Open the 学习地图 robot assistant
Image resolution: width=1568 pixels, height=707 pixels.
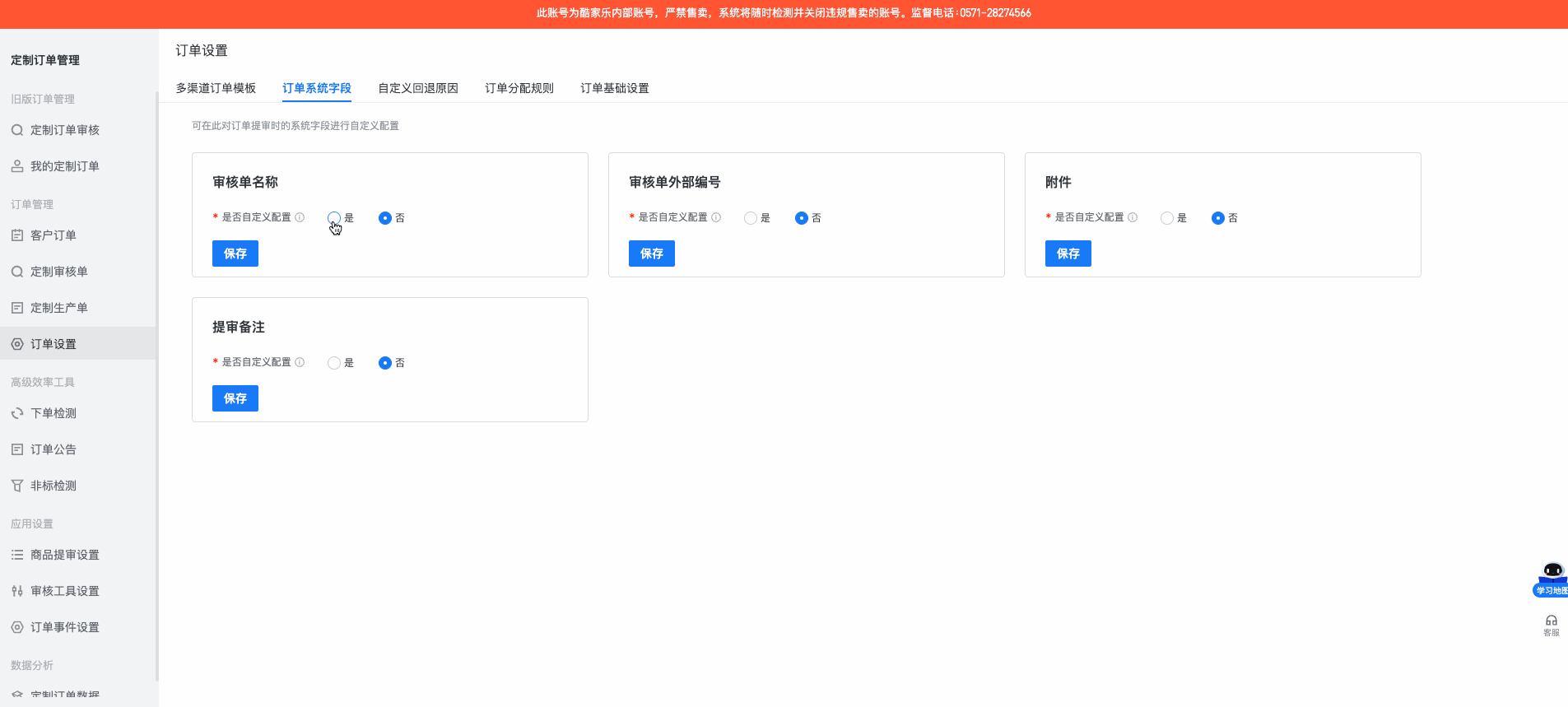click(x=1552, y=576)
